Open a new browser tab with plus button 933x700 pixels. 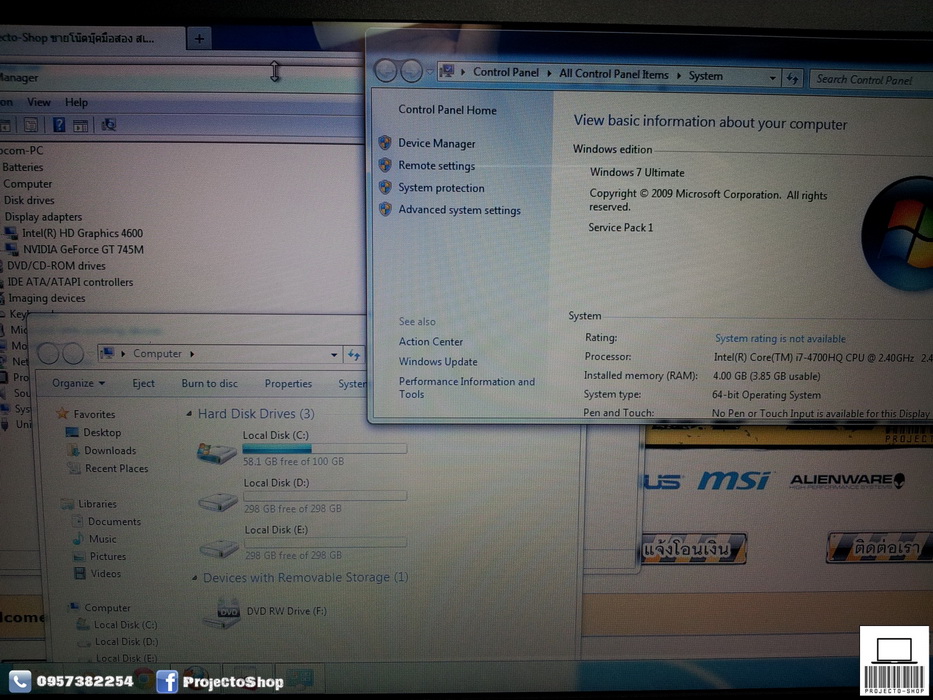pyautogui.click(x=199, y=39)
